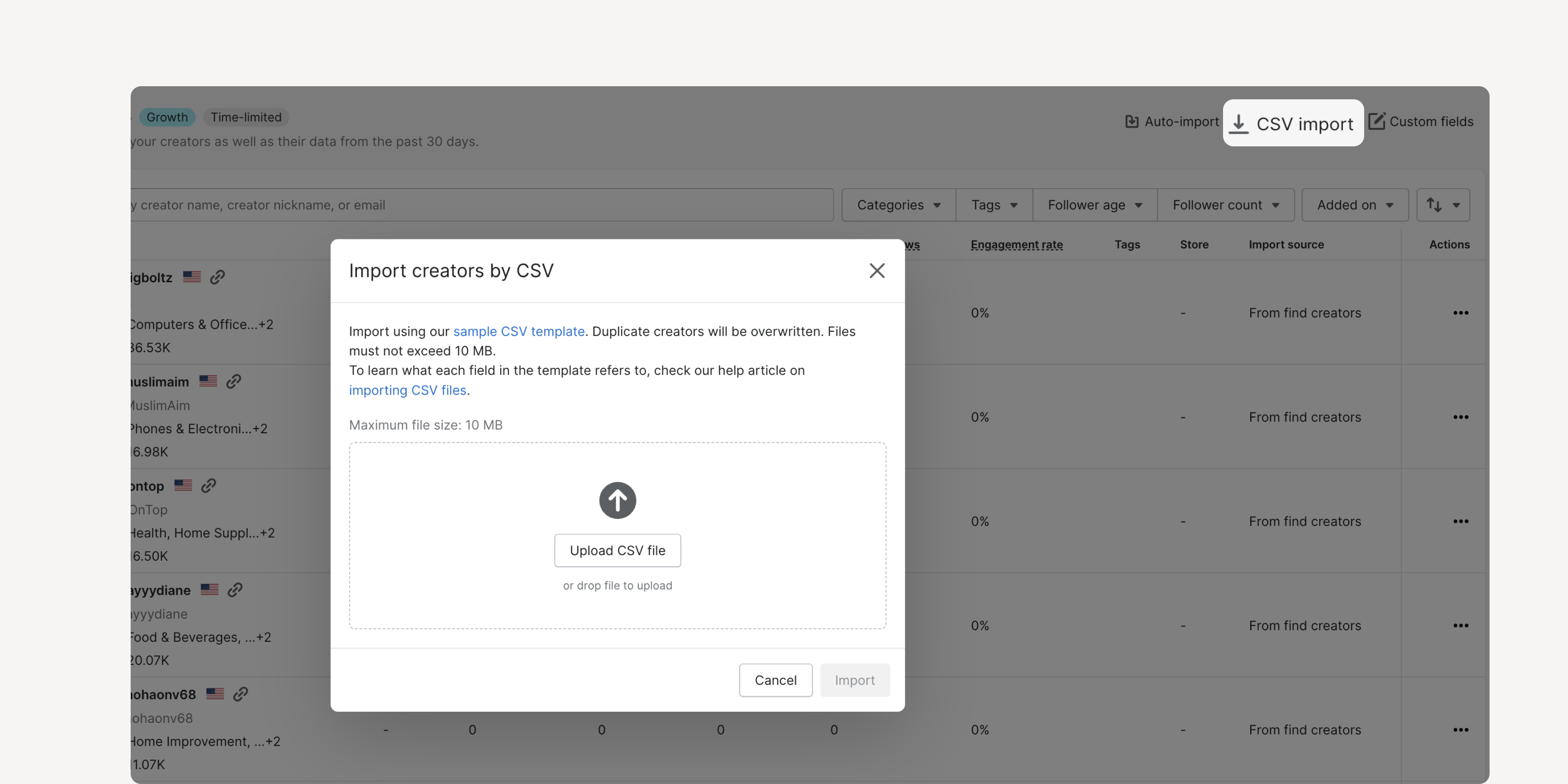Open Custom fields editor
Screen dimensions: 1568x784
point(1421,122)
